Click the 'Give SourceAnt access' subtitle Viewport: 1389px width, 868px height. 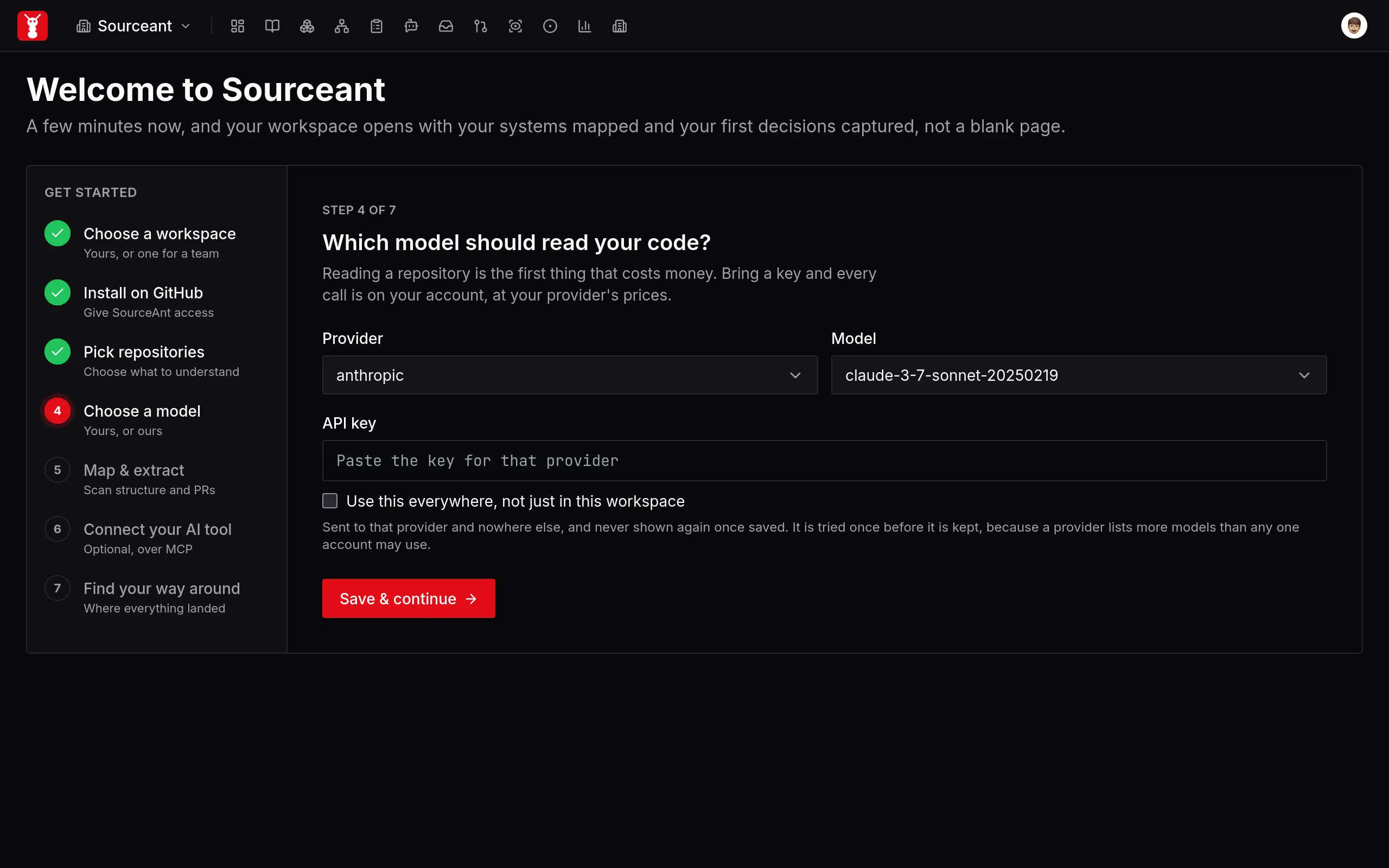click(149, 312)
